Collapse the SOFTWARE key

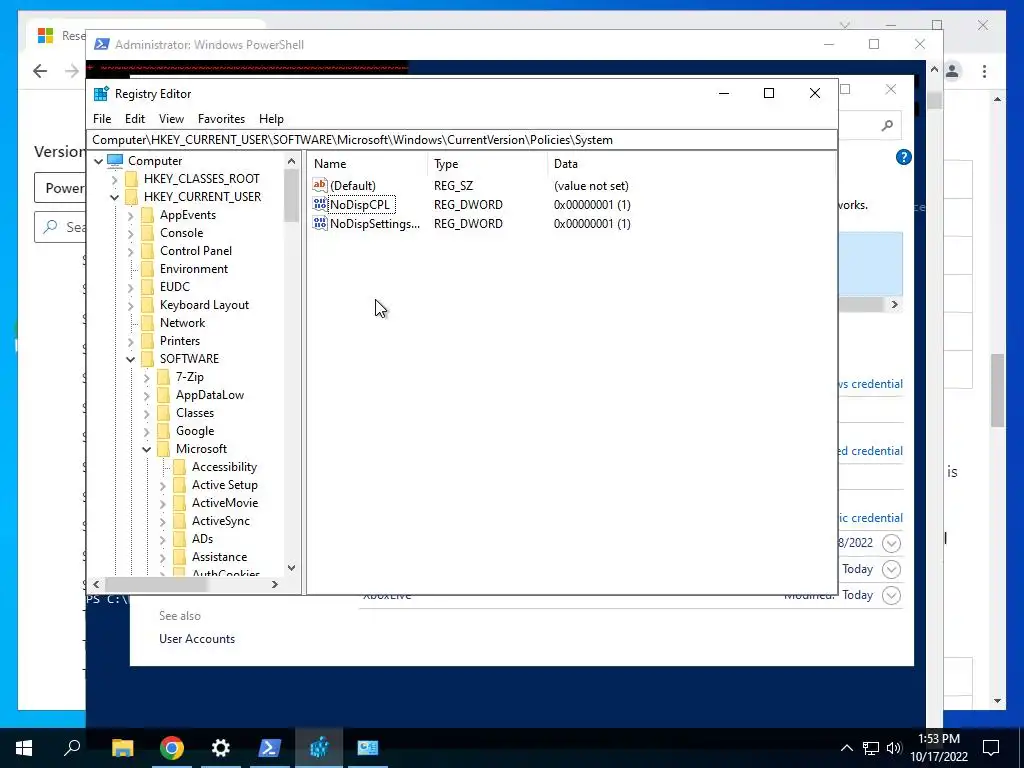[x=130, y=359]
